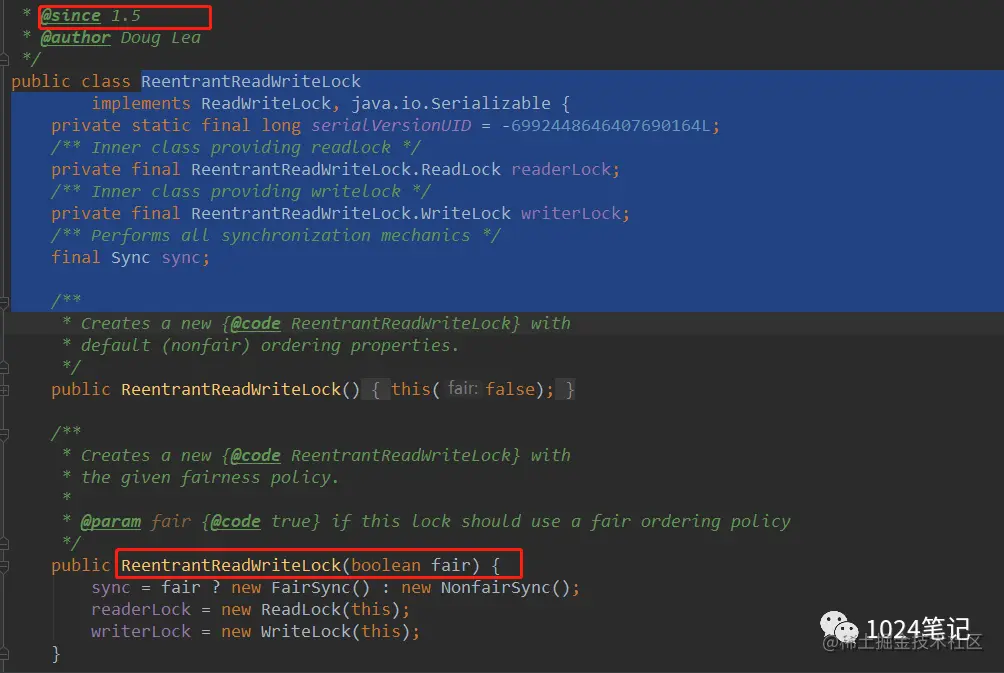1004x673 pixels.
Task: Click 'NonfairSync()' in the sync assignment
Action: point(505,588)
